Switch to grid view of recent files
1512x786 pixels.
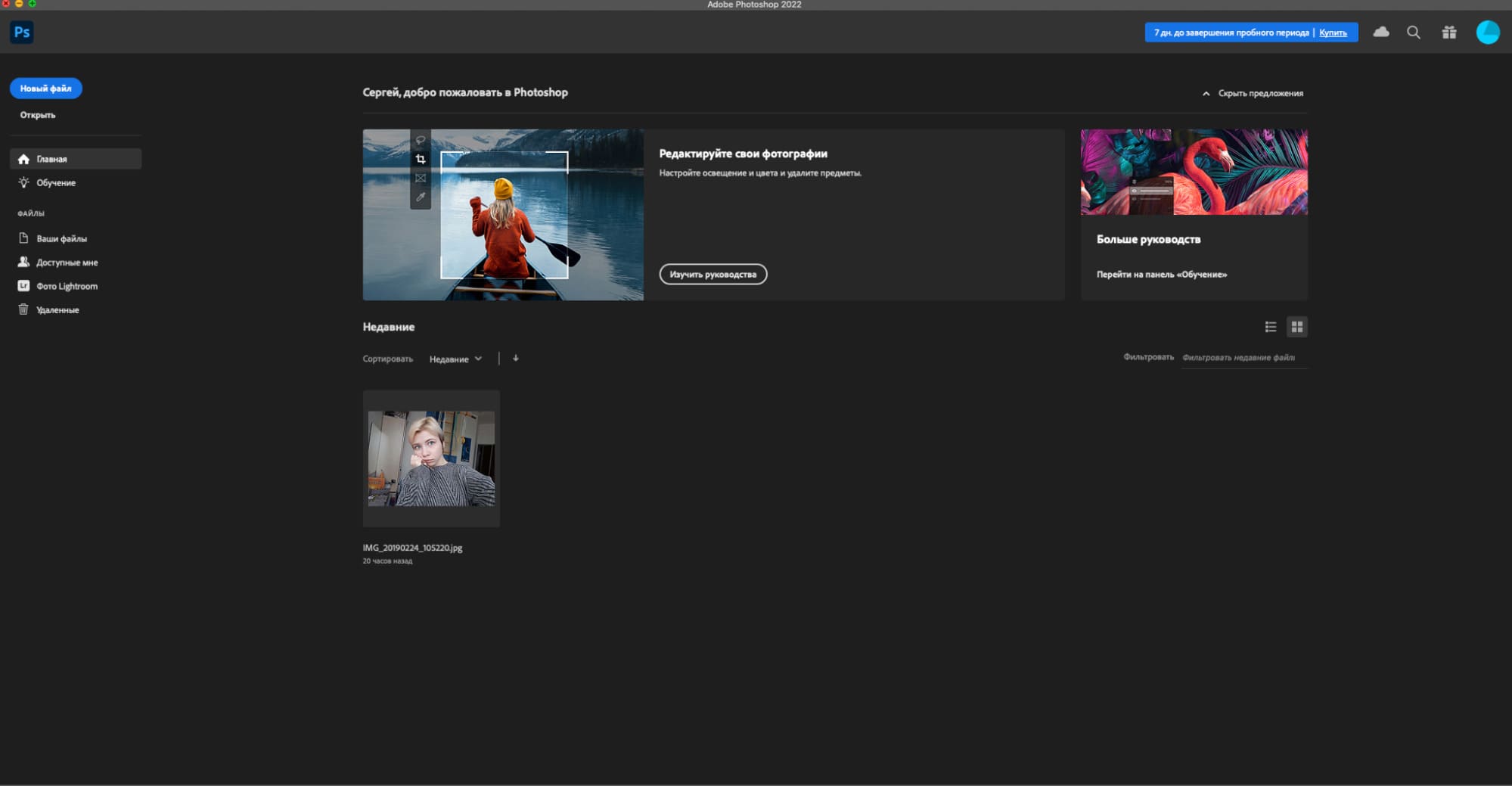click(1296, 327)
